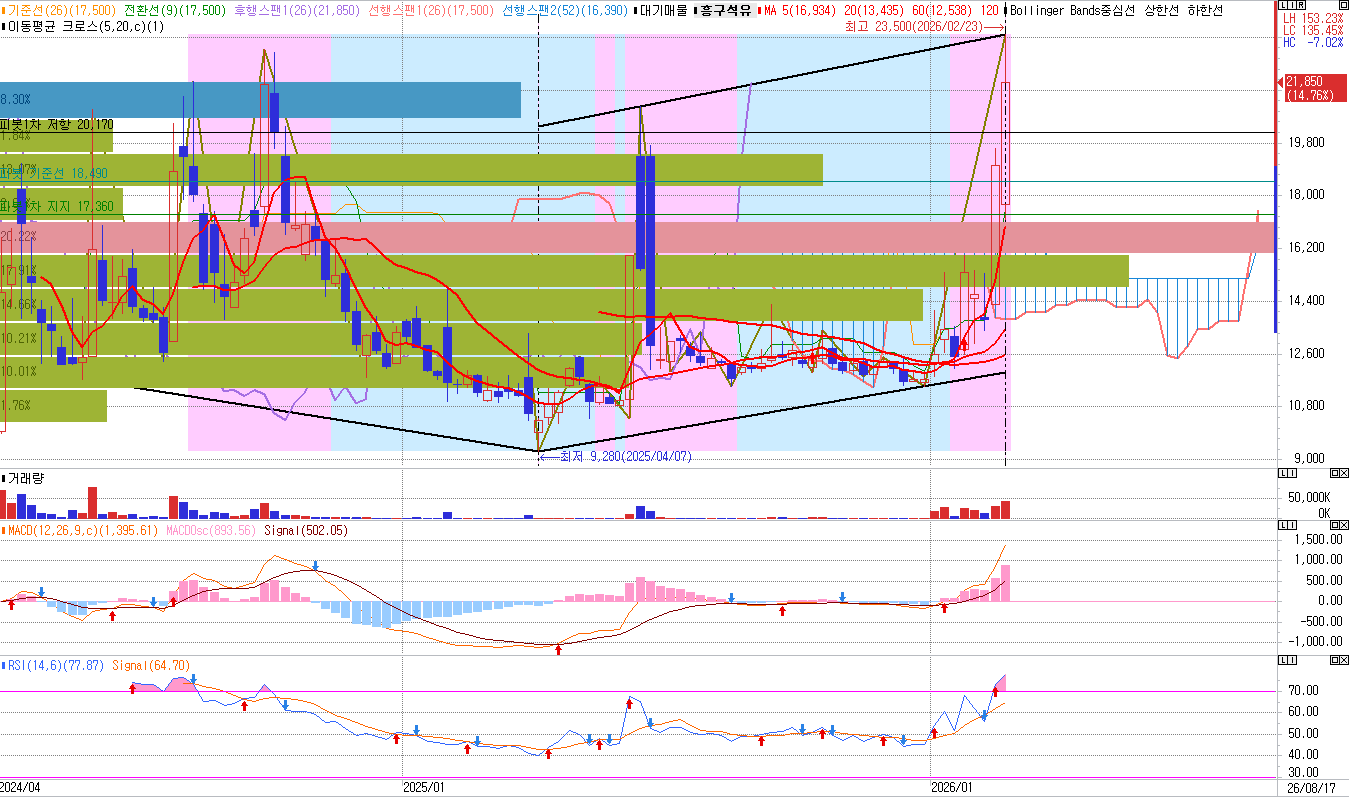The width and height of the screenshot is (1349, 797).
Task: Click the 피봇1차 지지 17,360 label
Action: coord(56,206)
